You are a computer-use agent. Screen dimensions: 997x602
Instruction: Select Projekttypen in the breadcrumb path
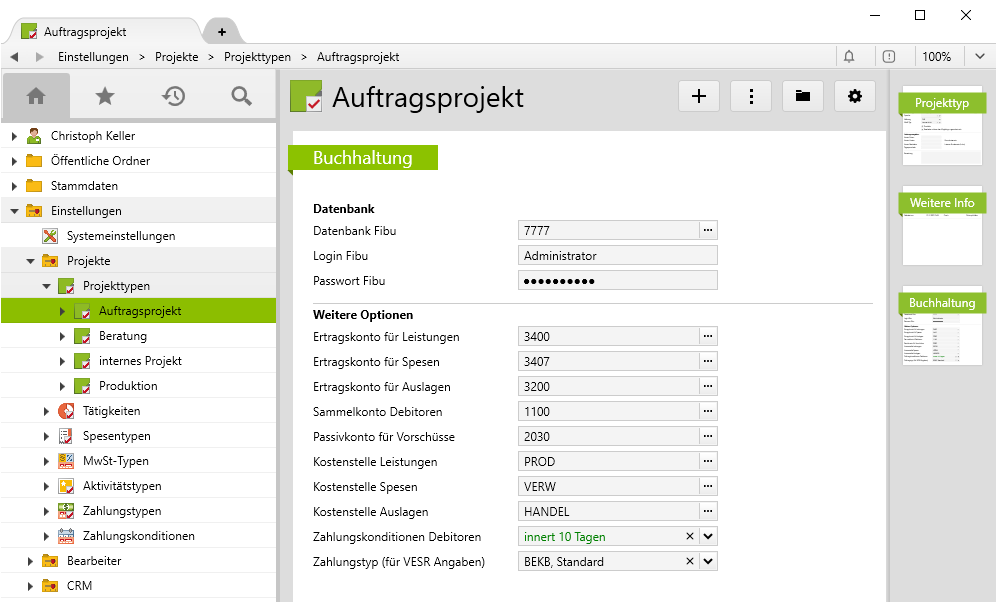coord(255,57)
